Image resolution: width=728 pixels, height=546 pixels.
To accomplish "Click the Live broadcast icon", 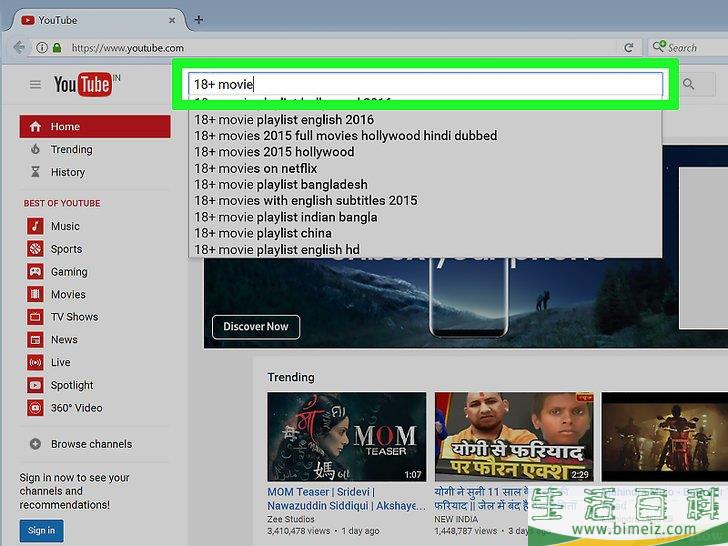I will pos(35,363).
